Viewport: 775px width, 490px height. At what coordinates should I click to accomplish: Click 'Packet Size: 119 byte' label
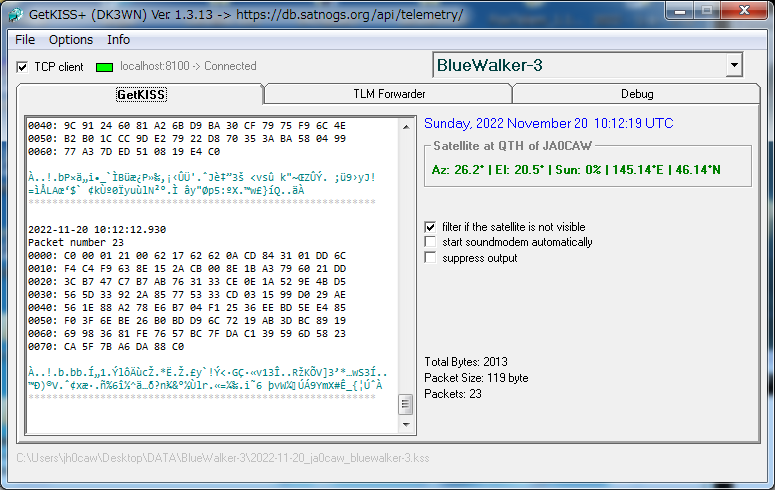pyautogui.click(x=476, y=378)
